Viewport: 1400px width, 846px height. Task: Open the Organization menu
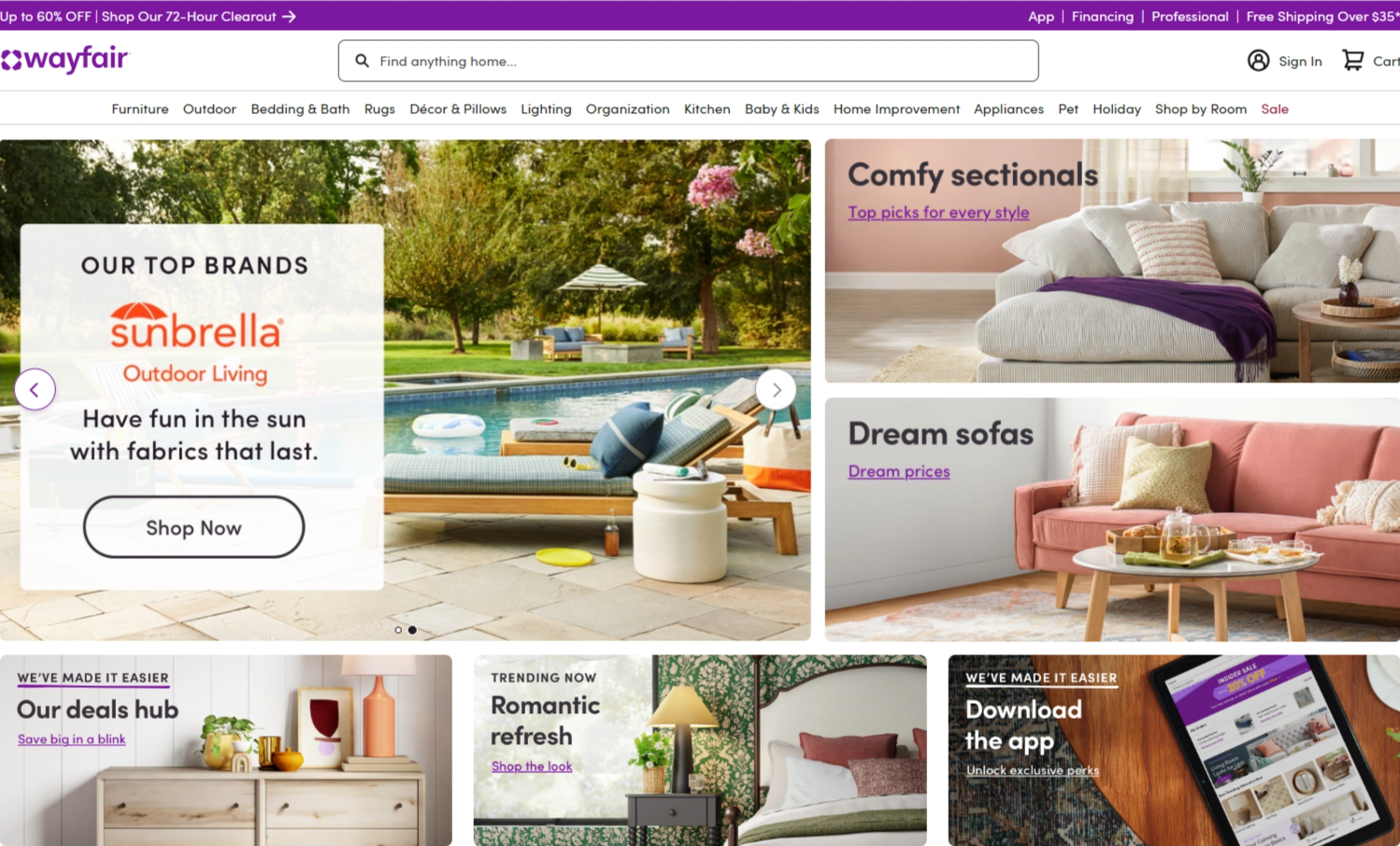(627, 109)
